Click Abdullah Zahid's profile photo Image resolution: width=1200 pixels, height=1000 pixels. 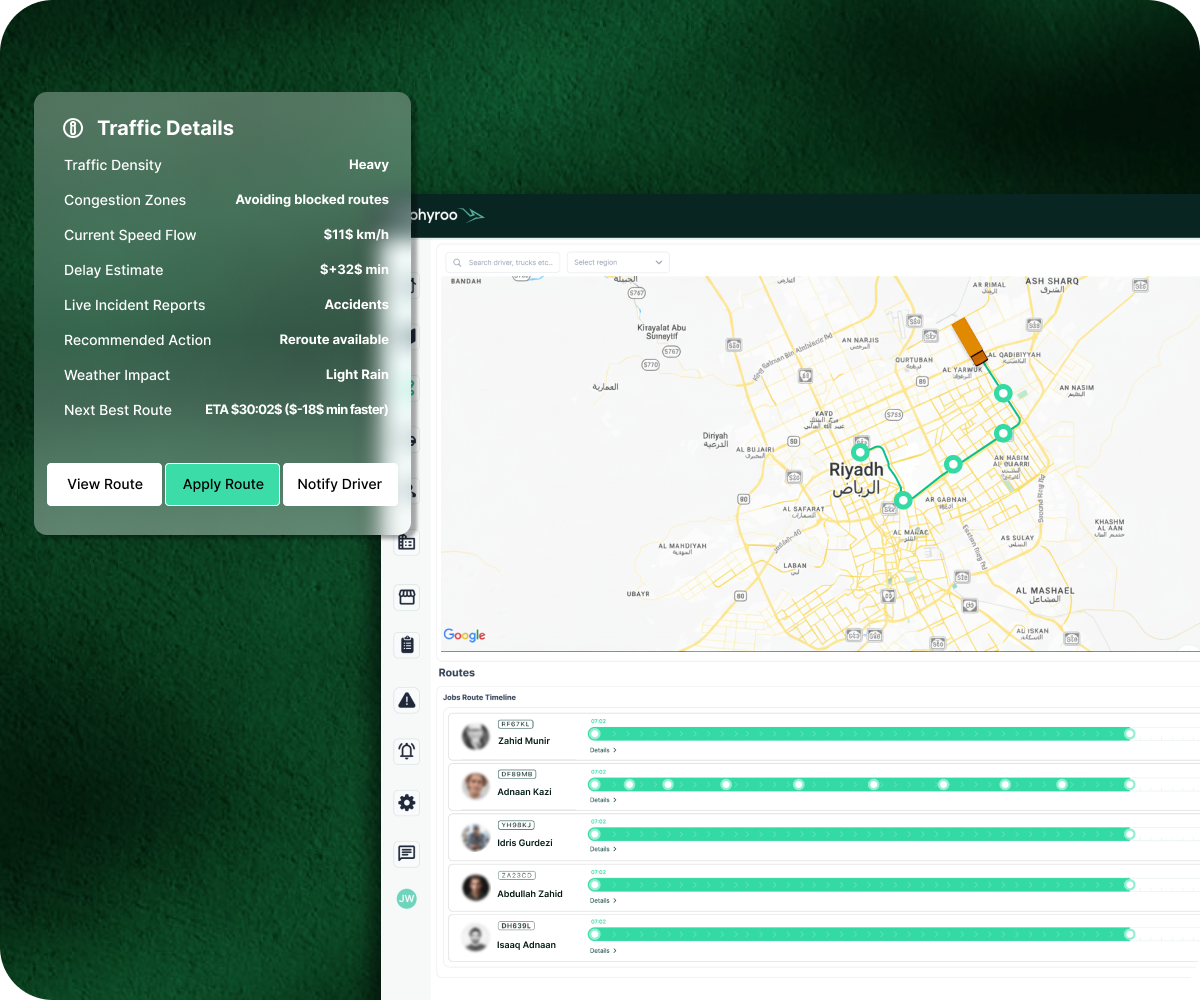(x=475, y=888)
